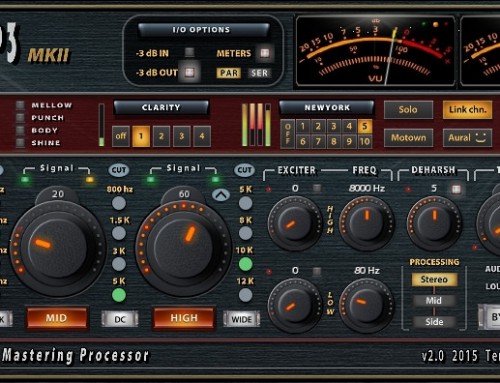Click the Exciter LOW amount knob
This screenshot has width=500, height=383.
(295, 306)
